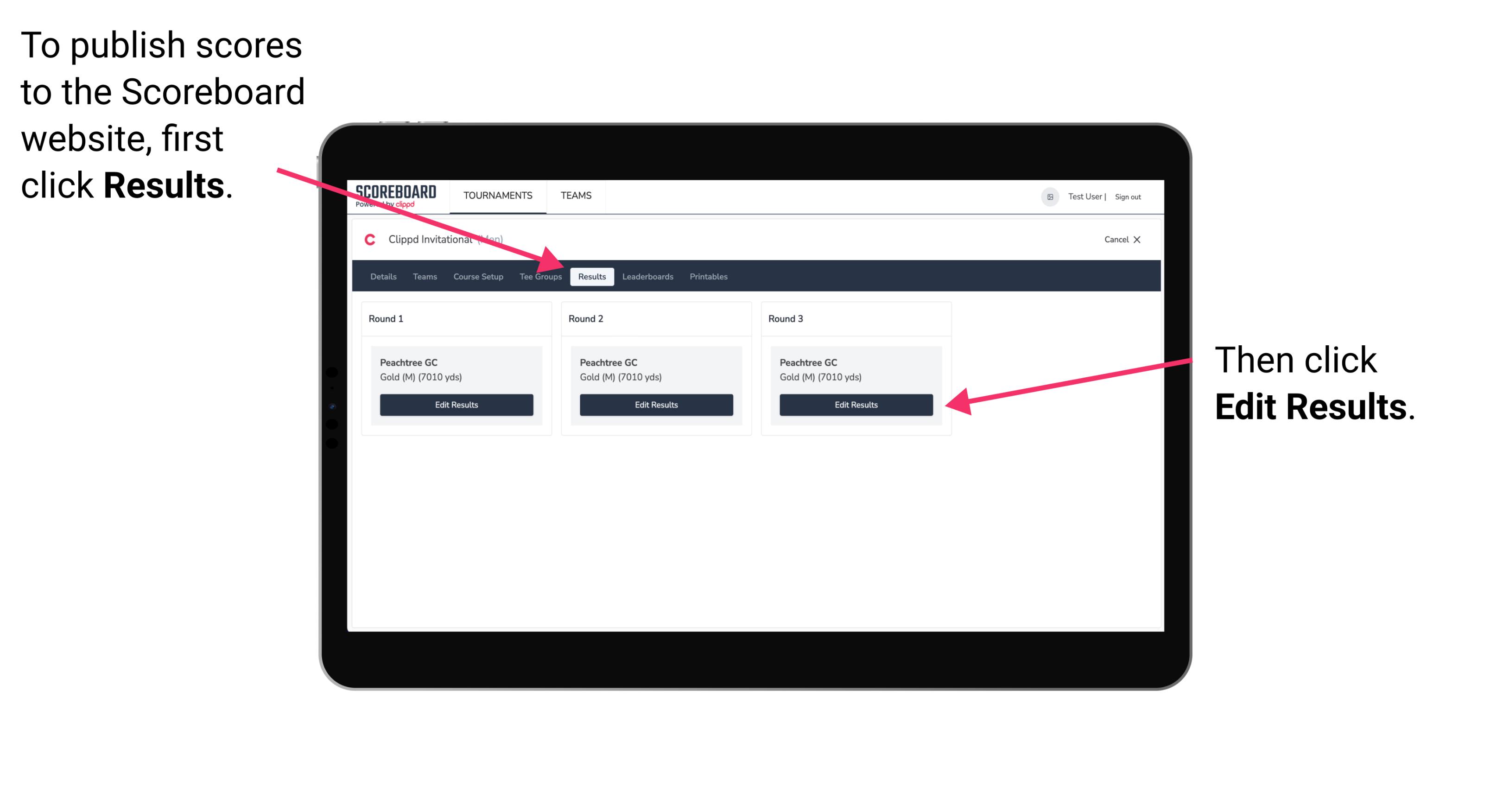Screen dimensions: 1509x812
Task: Click Edit Results for Round 3
Action: coord(855,404)
